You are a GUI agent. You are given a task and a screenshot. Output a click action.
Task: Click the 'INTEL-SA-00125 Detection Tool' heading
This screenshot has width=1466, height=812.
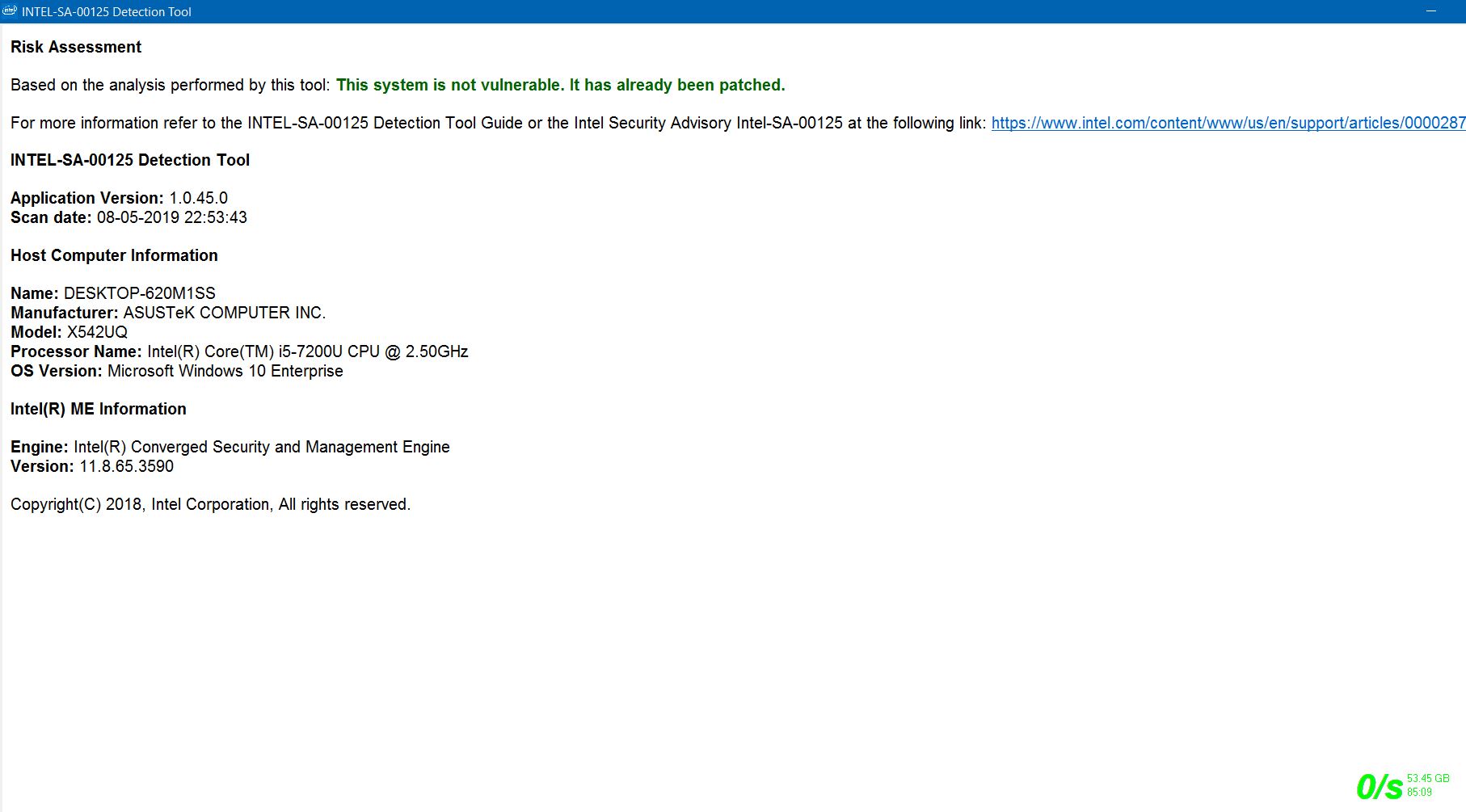(x=130, y=160)
